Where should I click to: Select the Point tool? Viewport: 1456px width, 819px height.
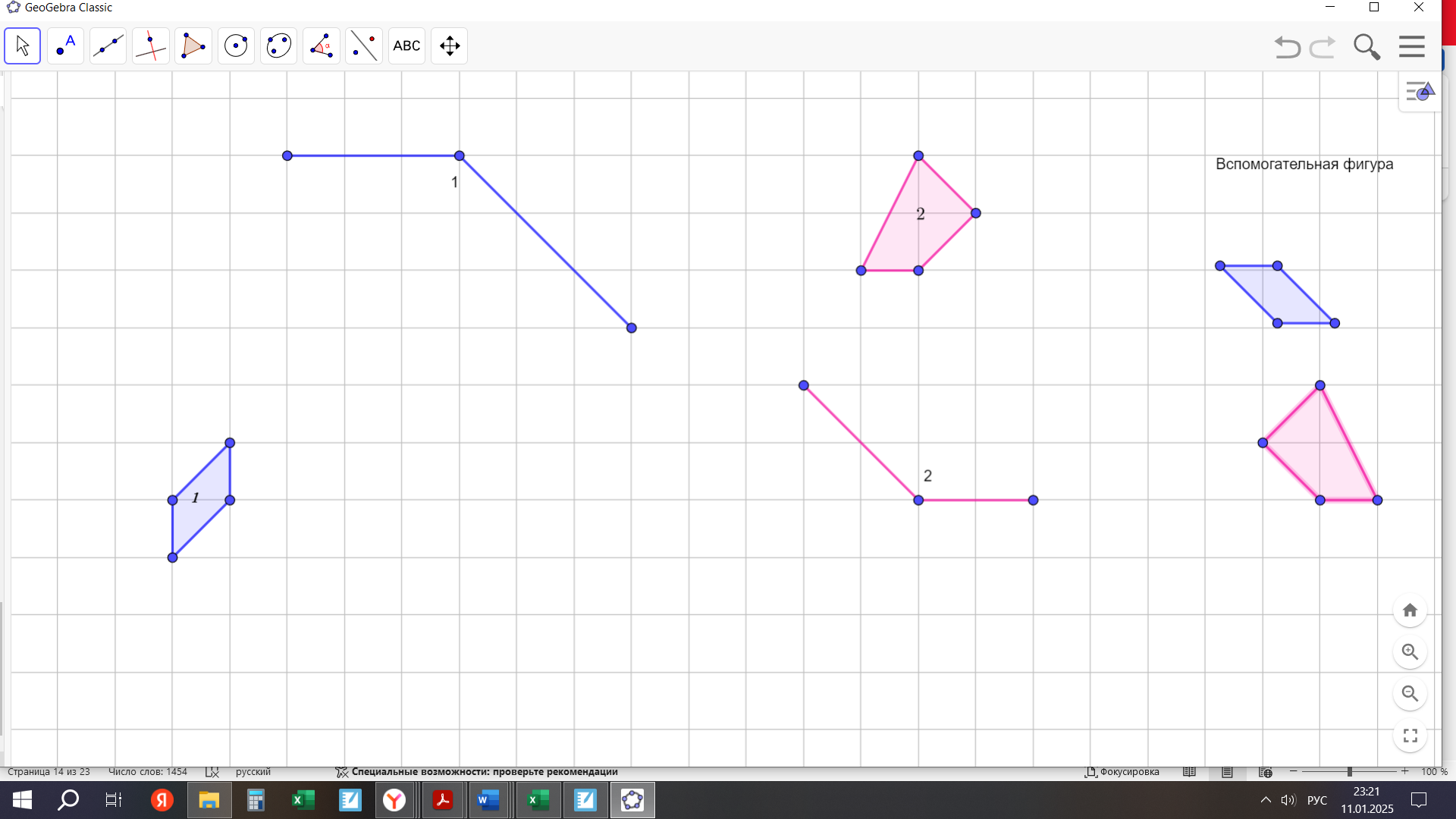coord(65,46)
